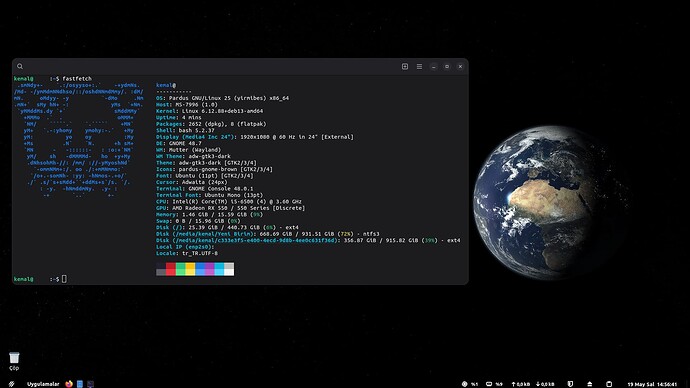Open the terminal search icon
The width and height of the screenshot is (690, 388).
(20, 66)
